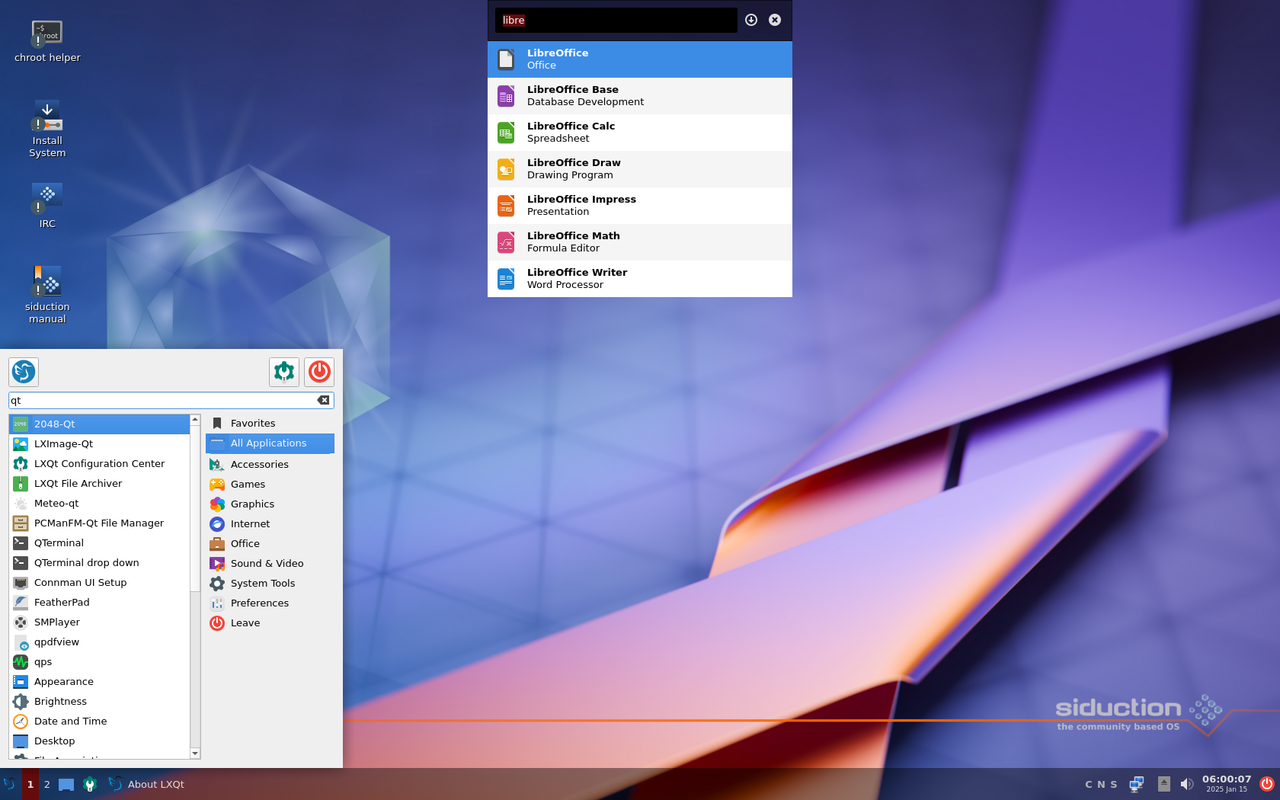This screenshot has width=1280, height=800.
Task: Select LibreOffice Base in the runner results
Action: pyautogui.click(x=640, y=96)
